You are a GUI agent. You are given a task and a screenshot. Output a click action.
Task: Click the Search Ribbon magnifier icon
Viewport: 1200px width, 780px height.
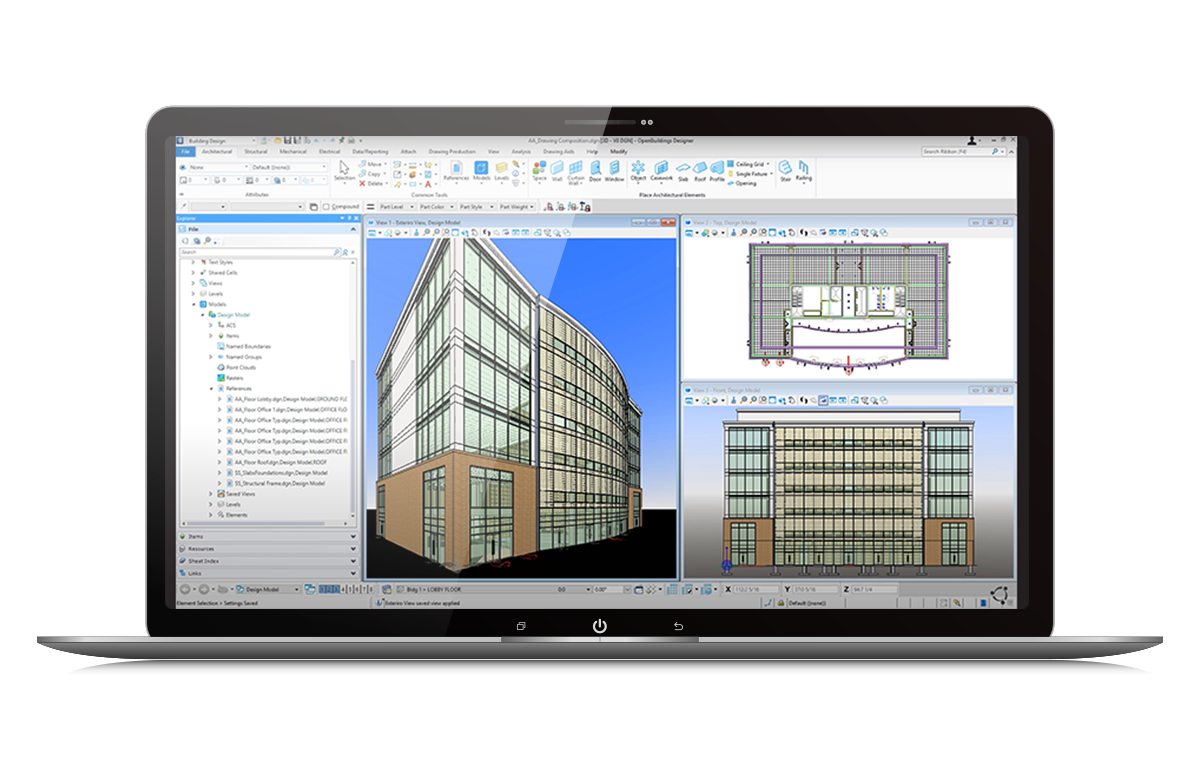994,151
